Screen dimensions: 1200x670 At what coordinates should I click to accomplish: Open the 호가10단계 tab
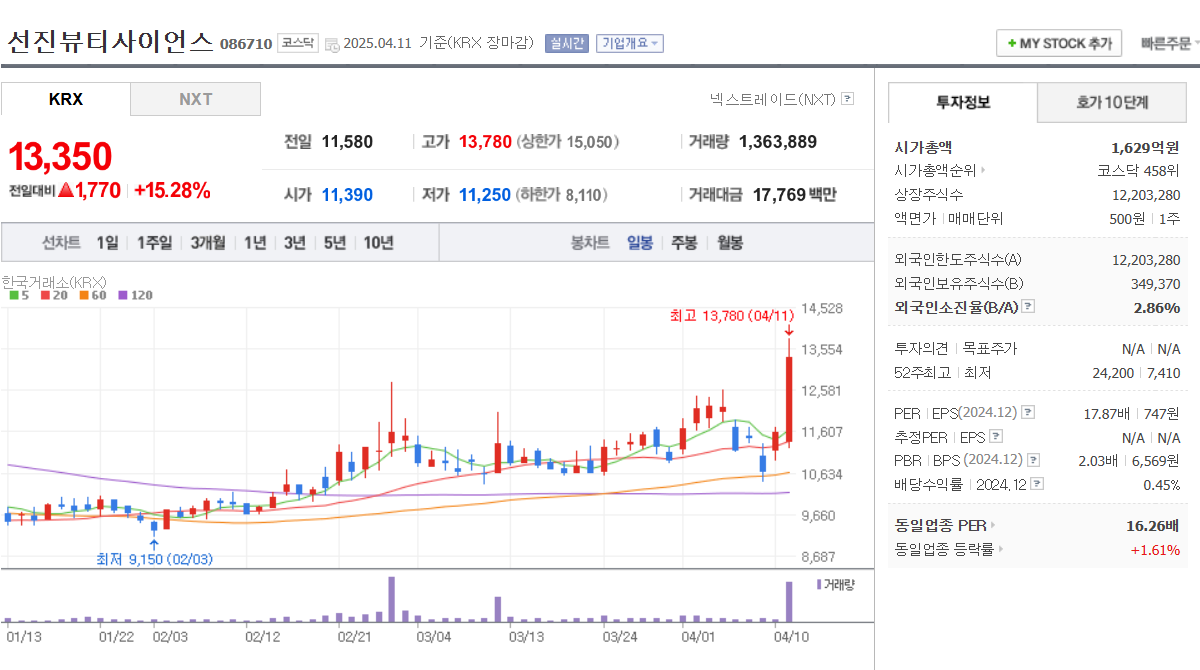(x=1112, y=102)
